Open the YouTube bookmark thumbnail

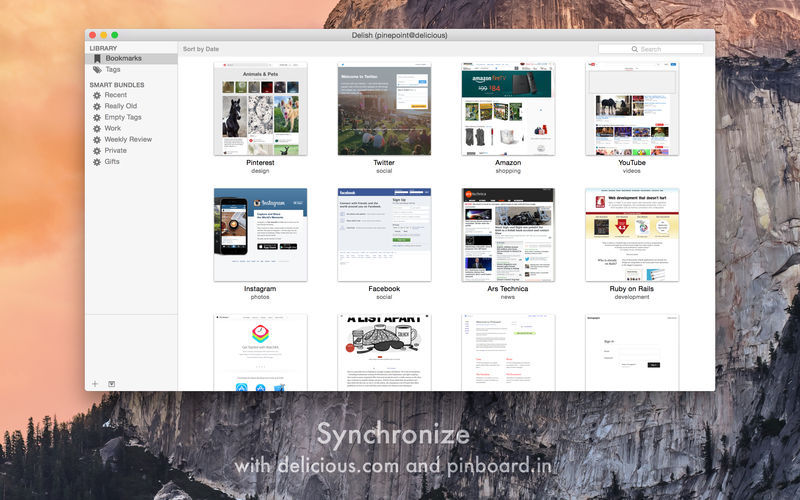tap(631, 109)
